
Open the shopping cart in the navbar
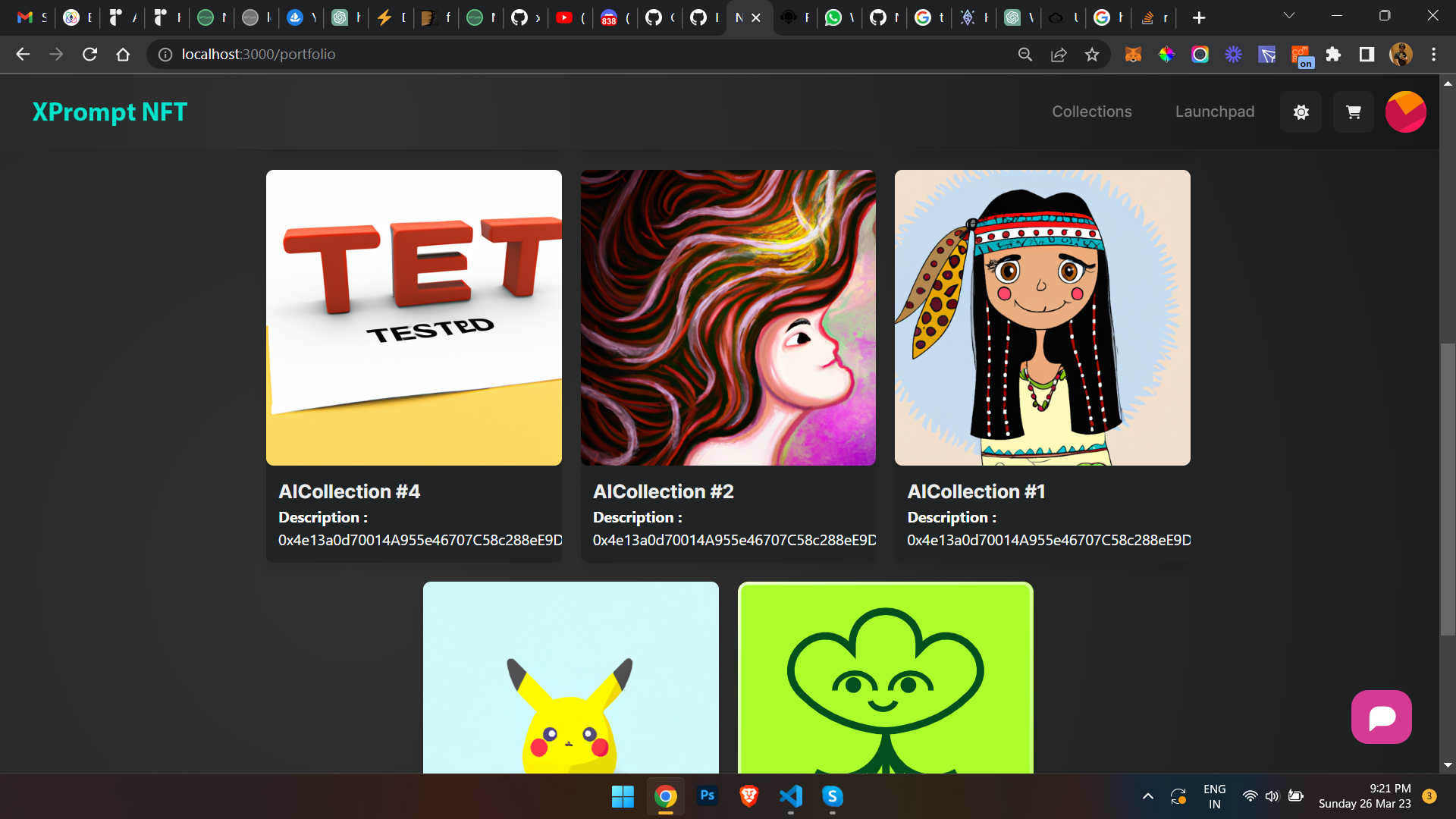tap(1353, 112)
